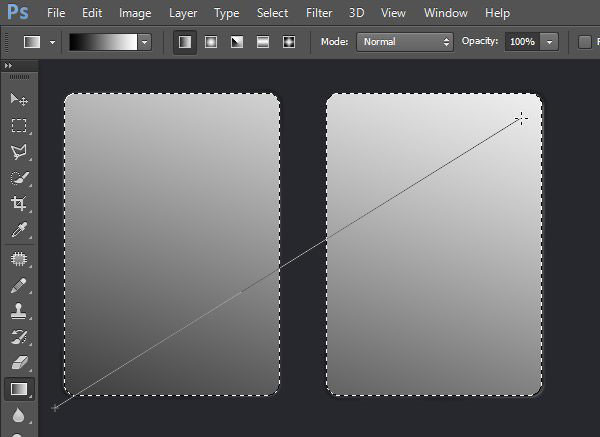
Task: Enable Linear Gradient style
Action: click(185, 42)
